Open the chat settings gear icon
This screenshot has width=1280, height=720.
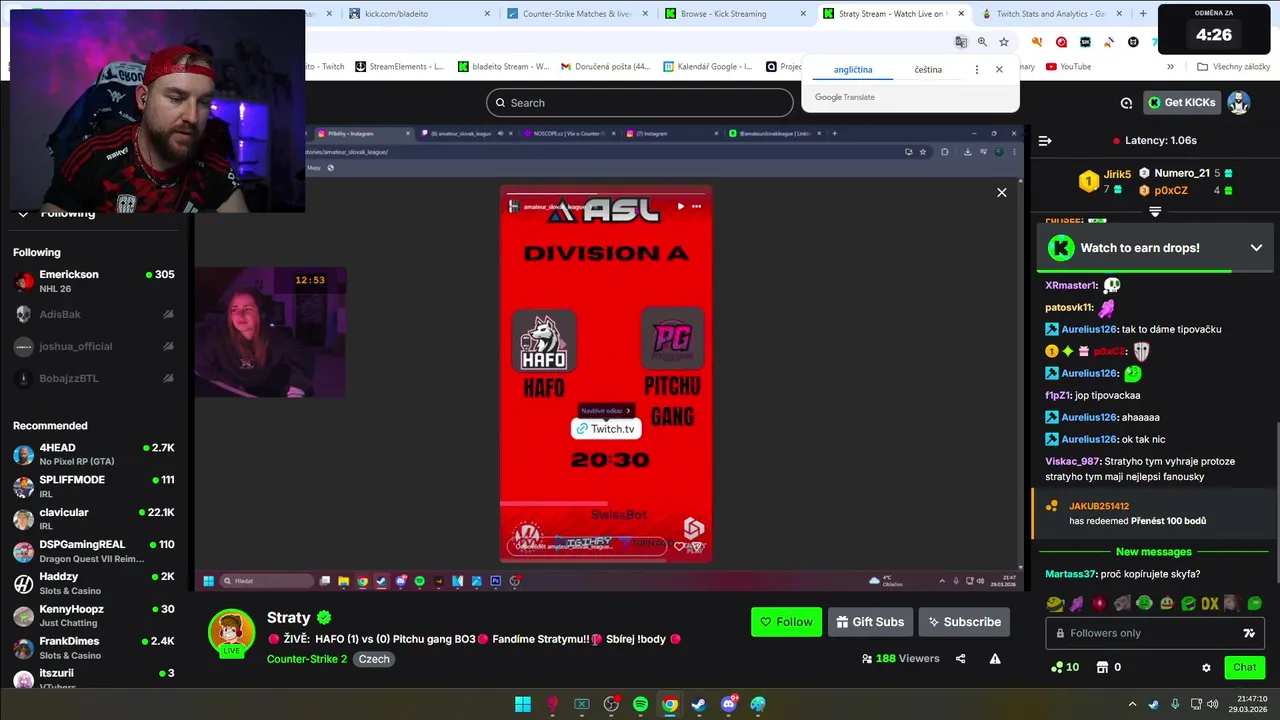point(1206,667)
